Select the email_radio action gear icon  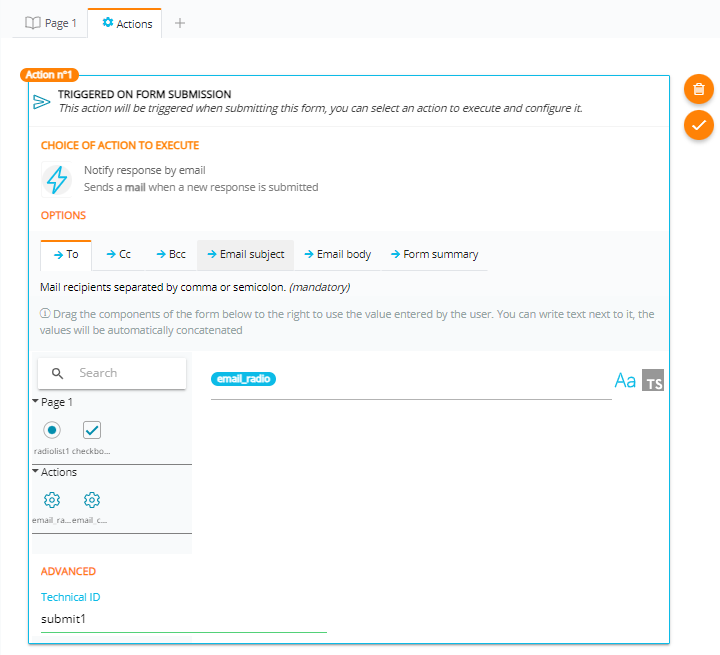(52, 500)
